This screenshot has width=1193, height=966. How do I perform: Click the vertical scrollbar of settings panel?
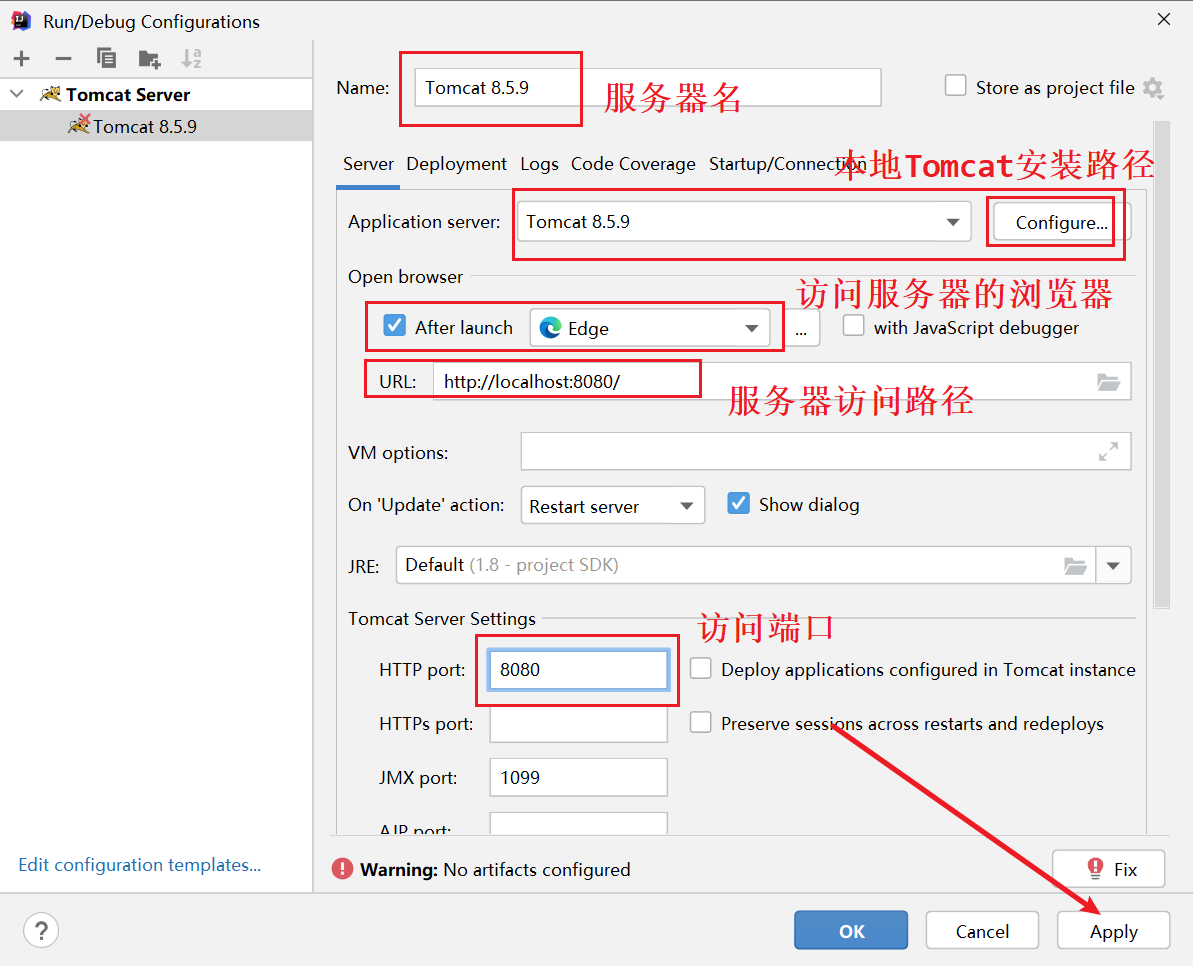pos(1161,365)
